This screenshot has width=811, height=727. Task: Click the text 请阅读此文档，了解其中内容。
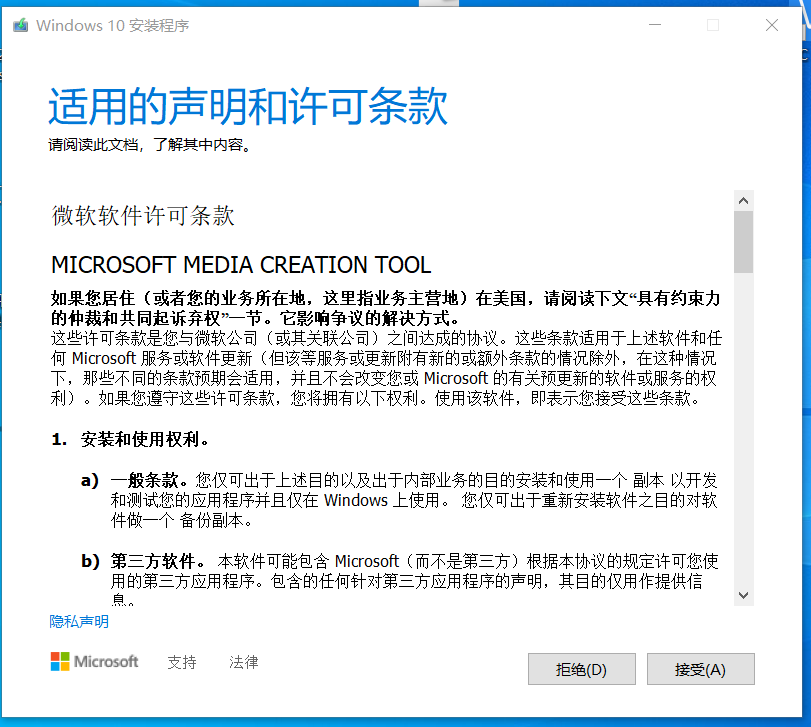[x=150, y=145]
